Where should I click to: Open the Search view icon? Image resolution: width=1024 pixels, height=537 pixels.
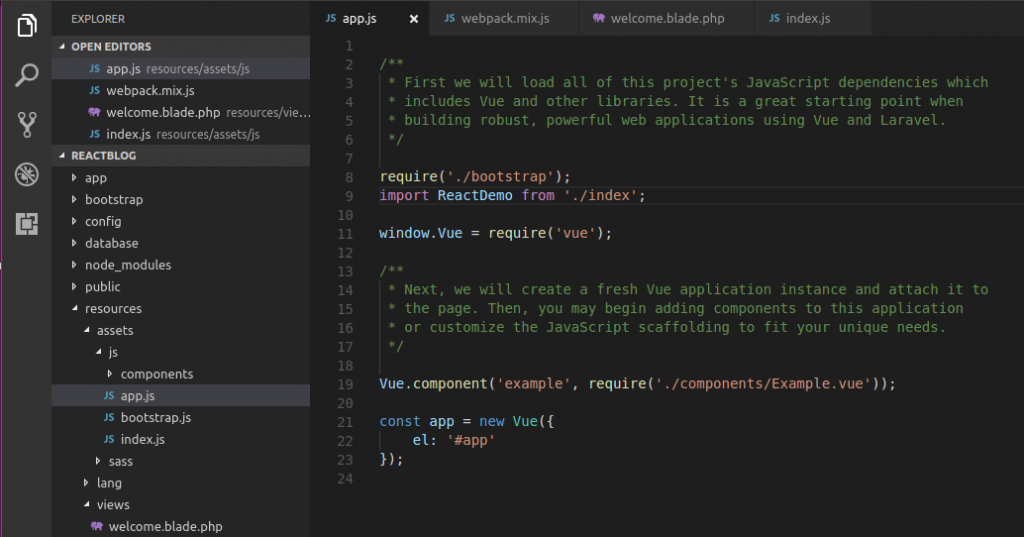coord(27,75)
